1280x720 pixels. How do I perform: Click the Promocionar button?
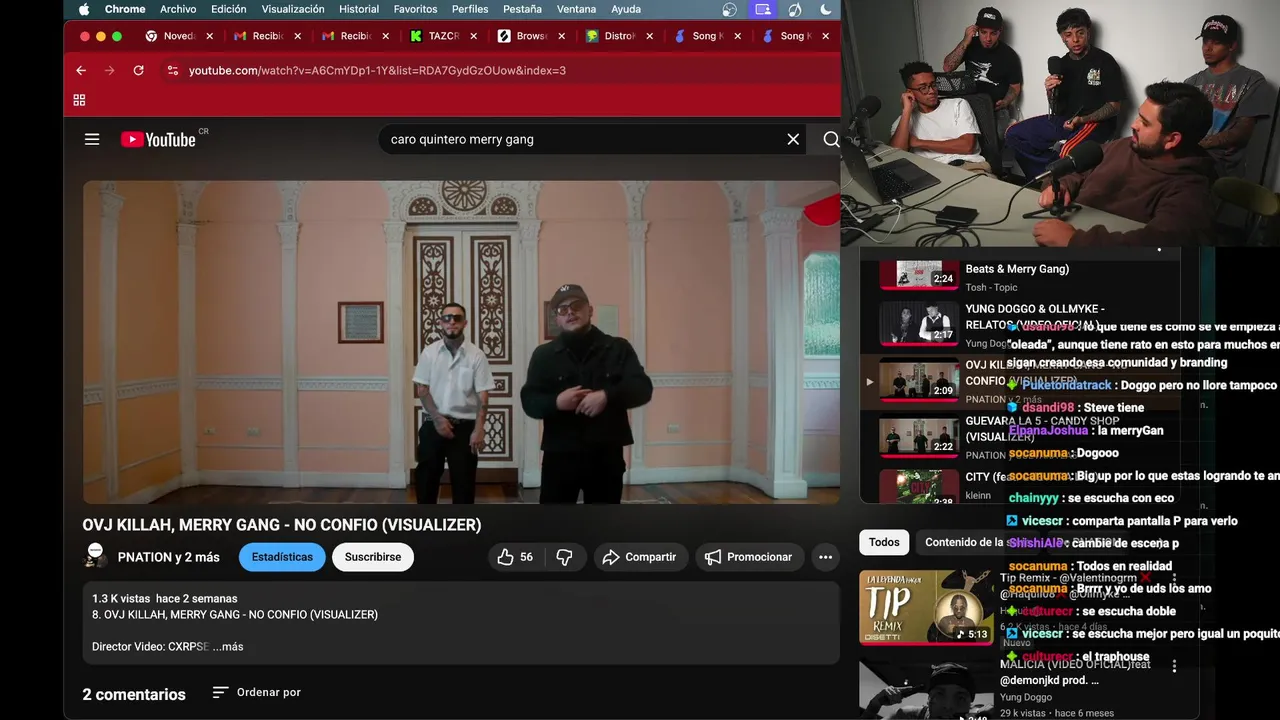click(748, 557)
